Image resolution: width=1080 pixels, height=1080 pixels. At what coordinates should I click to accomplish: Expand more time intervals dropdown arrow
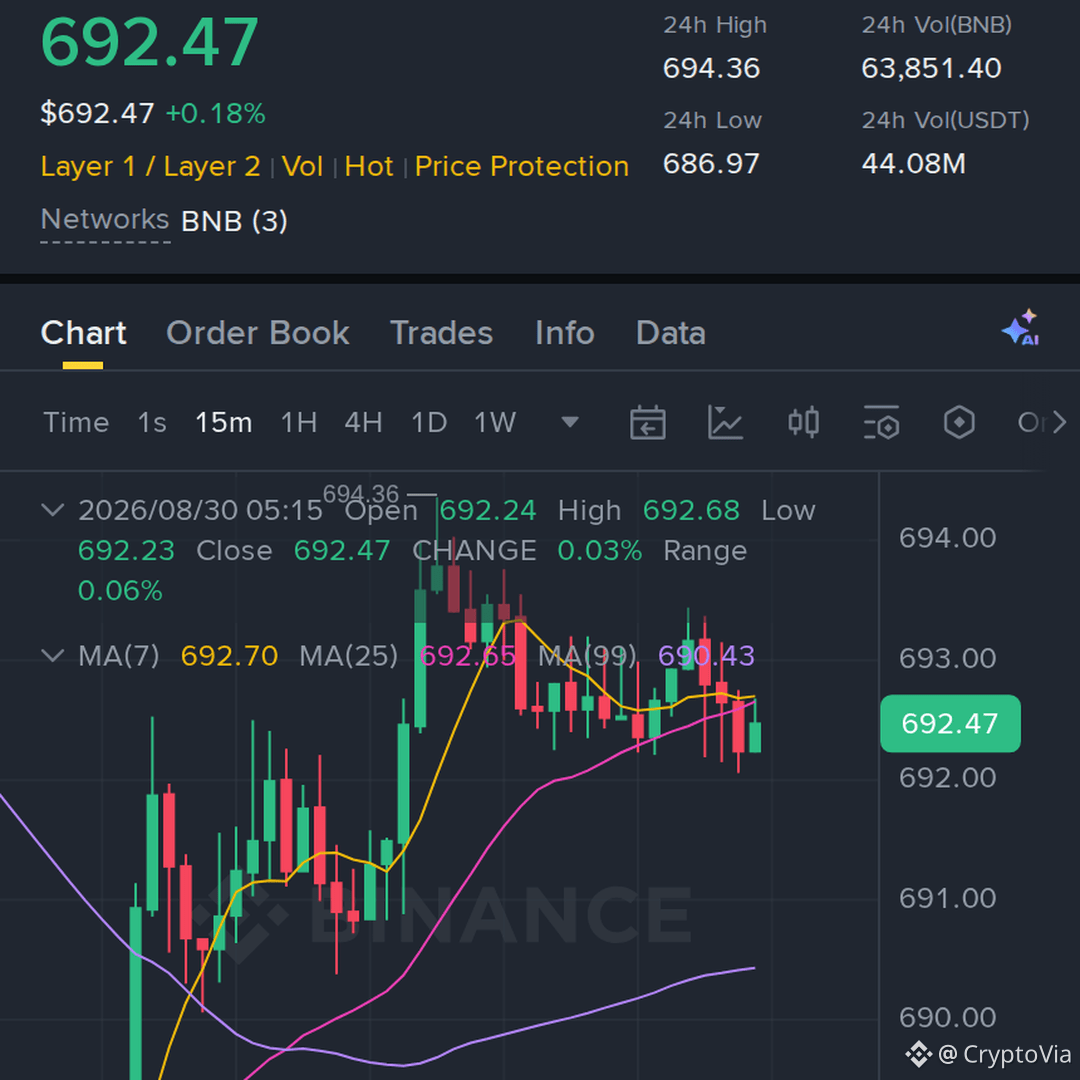click(x=570, y=422)
